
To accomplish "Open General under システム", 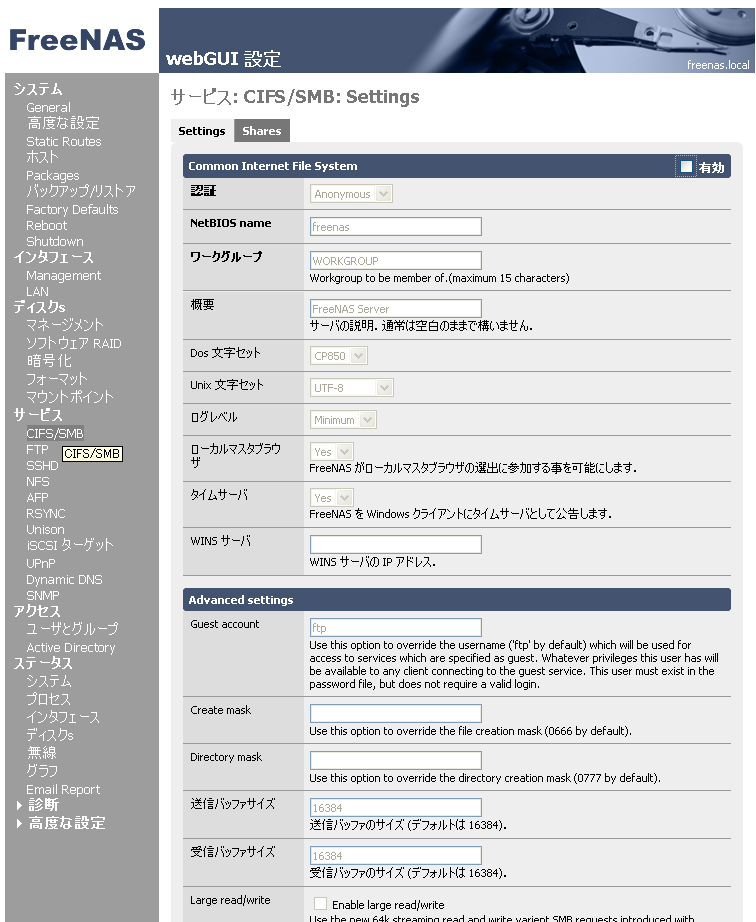I will [x=48, y=108].
